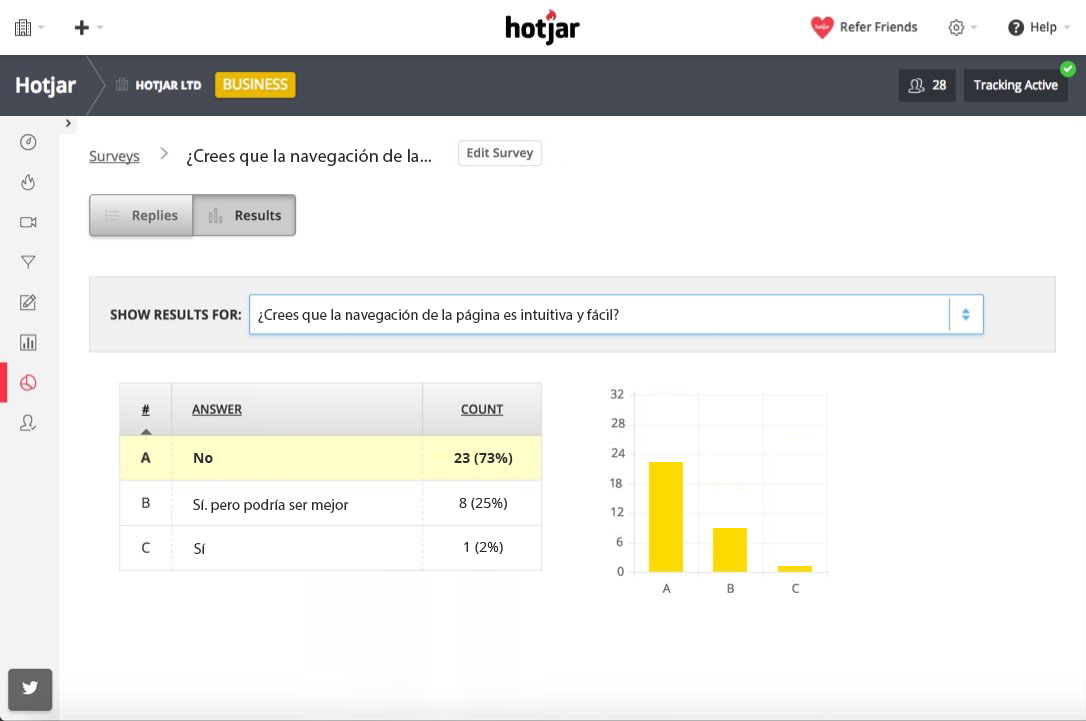This screenshot has height=721, width=1086.
Task: Click yellow bar A in chart
Action: click(666, 516)
